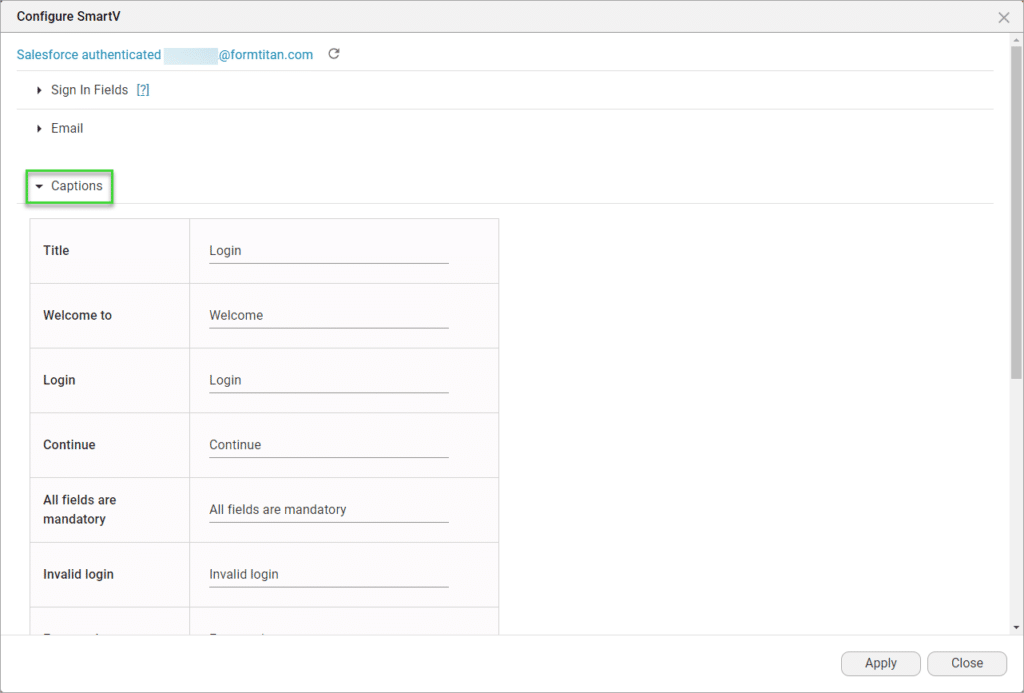This screenshot has height=693, width=1024.
Task: Focus the Login caption text field
Action: click(x=328, y=381)
